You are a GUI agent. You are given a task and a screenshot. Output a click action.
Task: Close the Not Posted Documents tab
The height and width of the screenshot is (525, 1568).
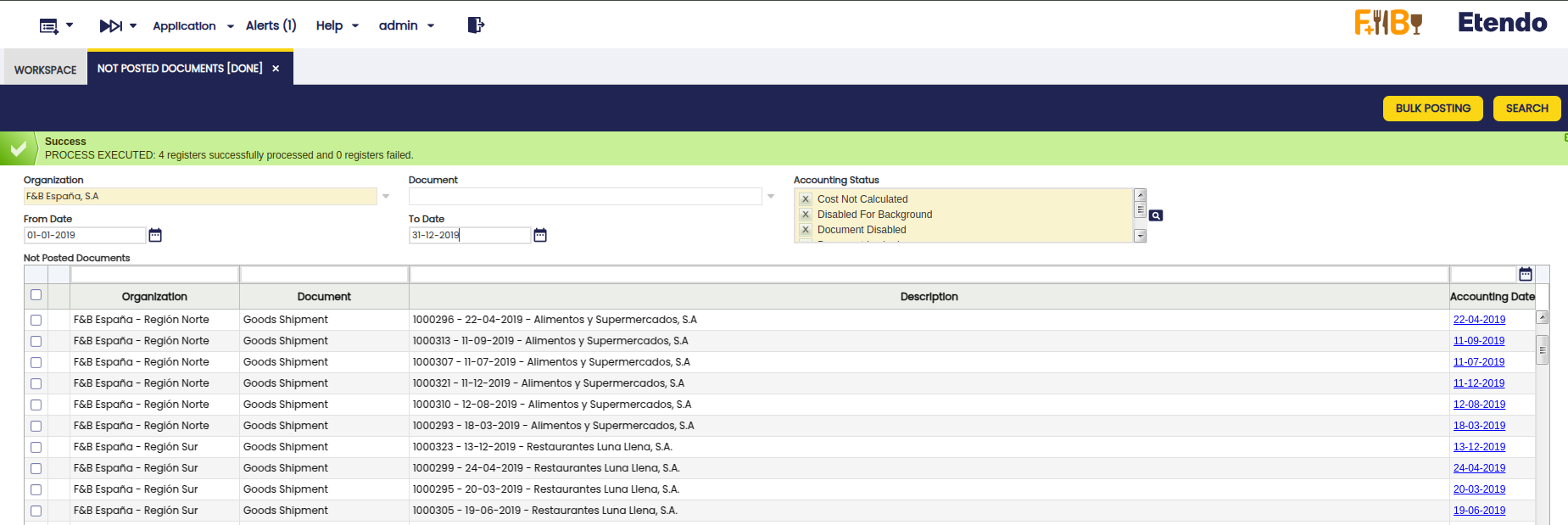point(276,69)
